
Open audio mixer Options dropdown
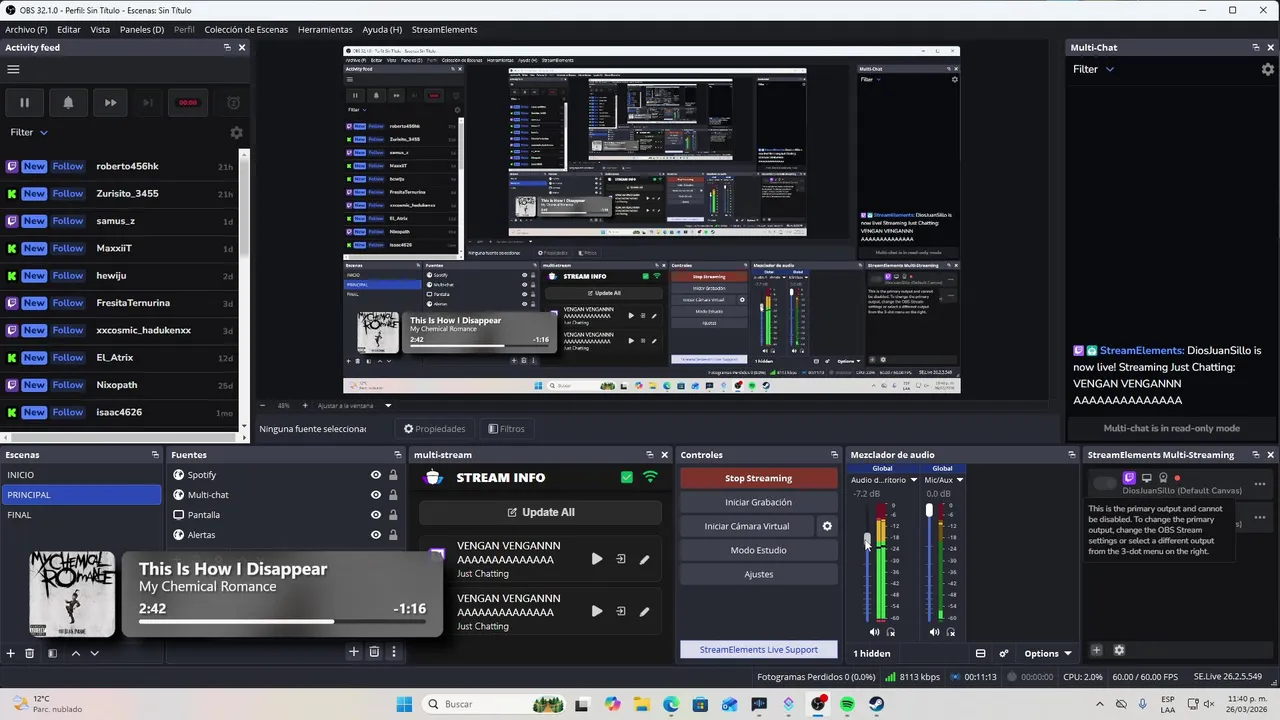pos(1047,653)
